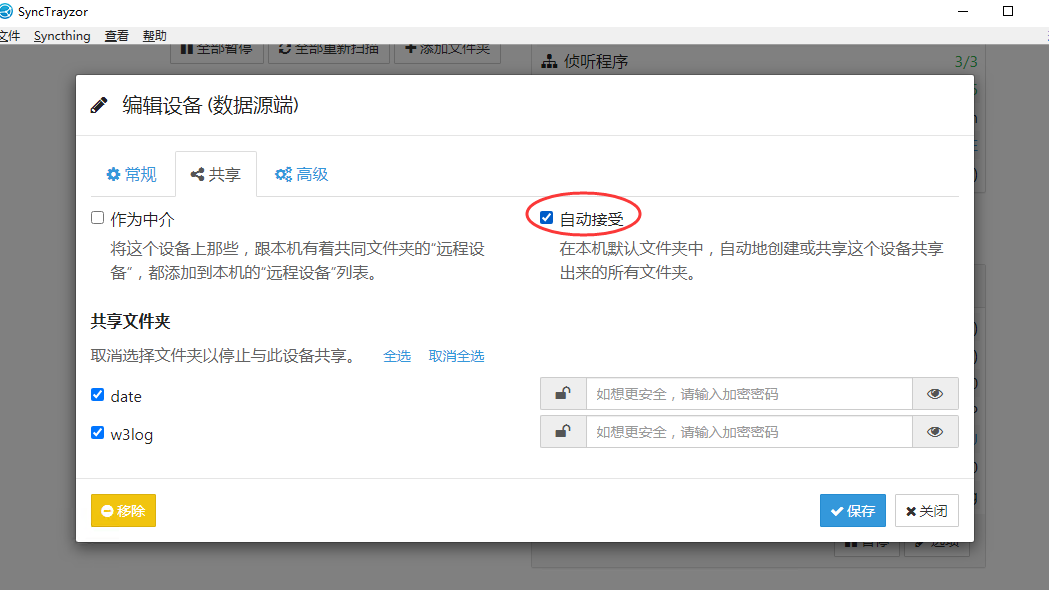1049x590 pixels.
Task: Click the unlock padlock icon for w3log folder
Action: [x=563, y=432]
